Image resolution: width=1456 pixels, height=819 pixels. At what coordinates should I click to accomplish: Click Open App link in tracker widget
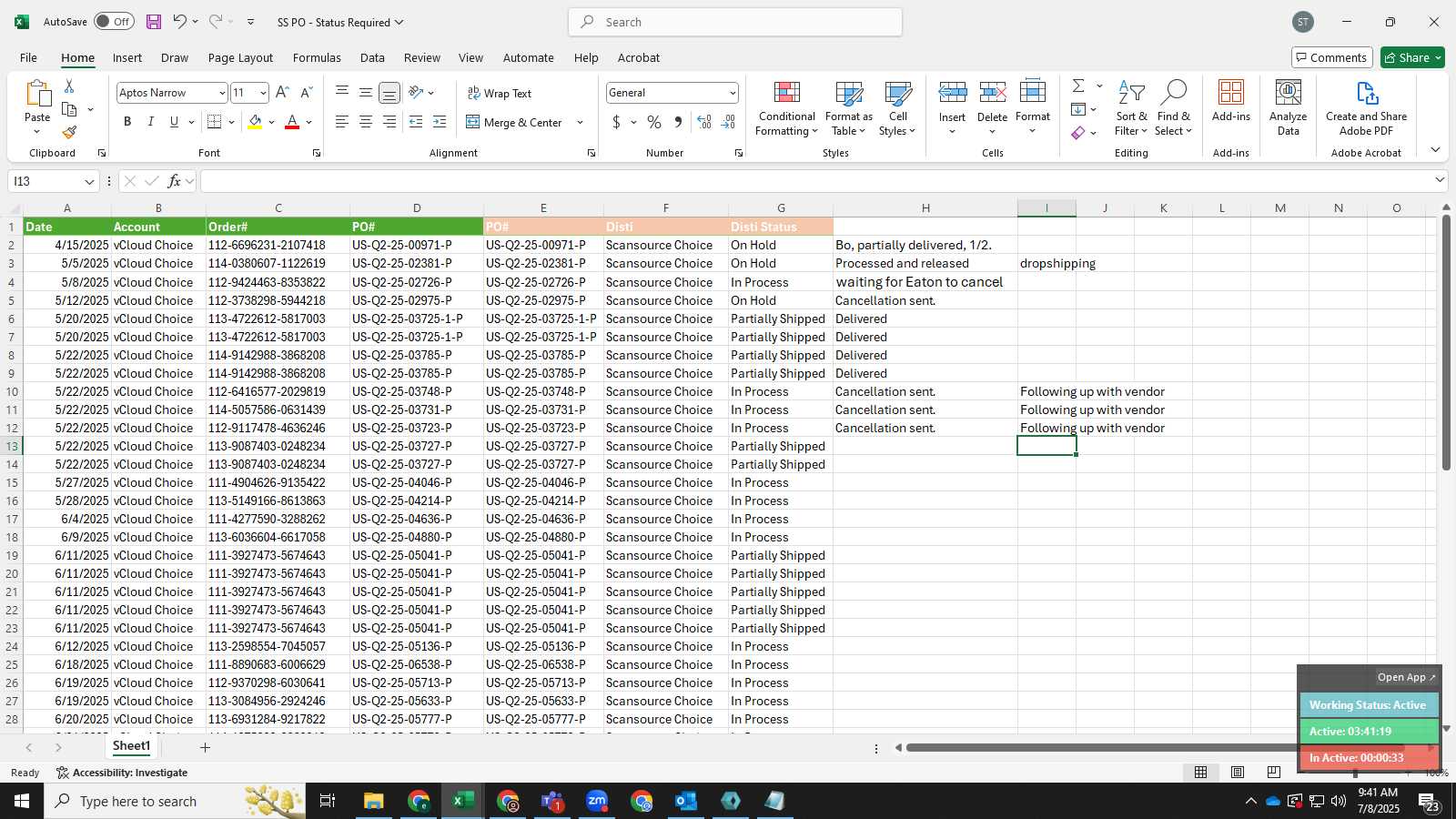click(1407, 677)
